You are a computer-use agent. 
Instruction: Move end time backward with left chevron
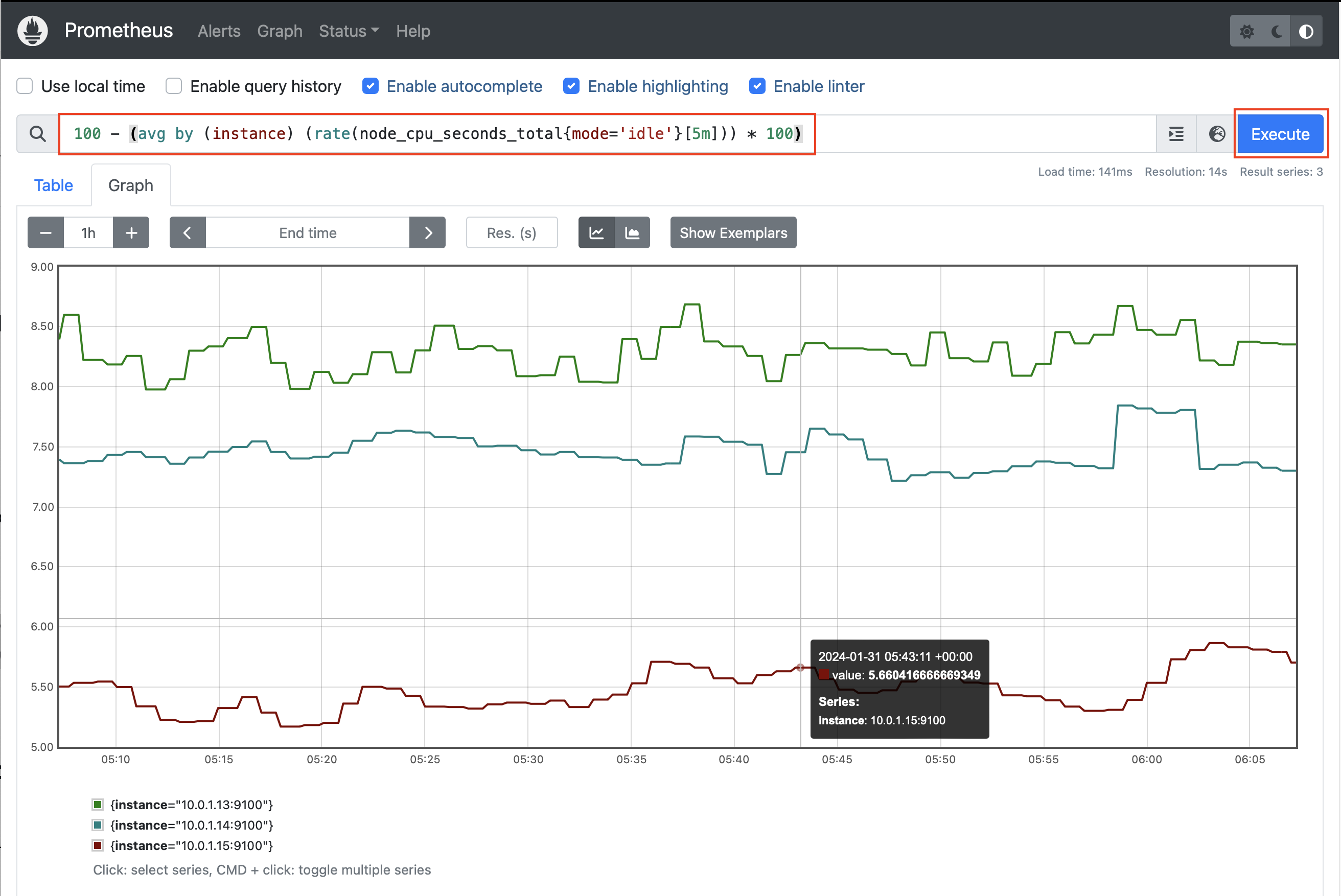[x=188, y=232]
